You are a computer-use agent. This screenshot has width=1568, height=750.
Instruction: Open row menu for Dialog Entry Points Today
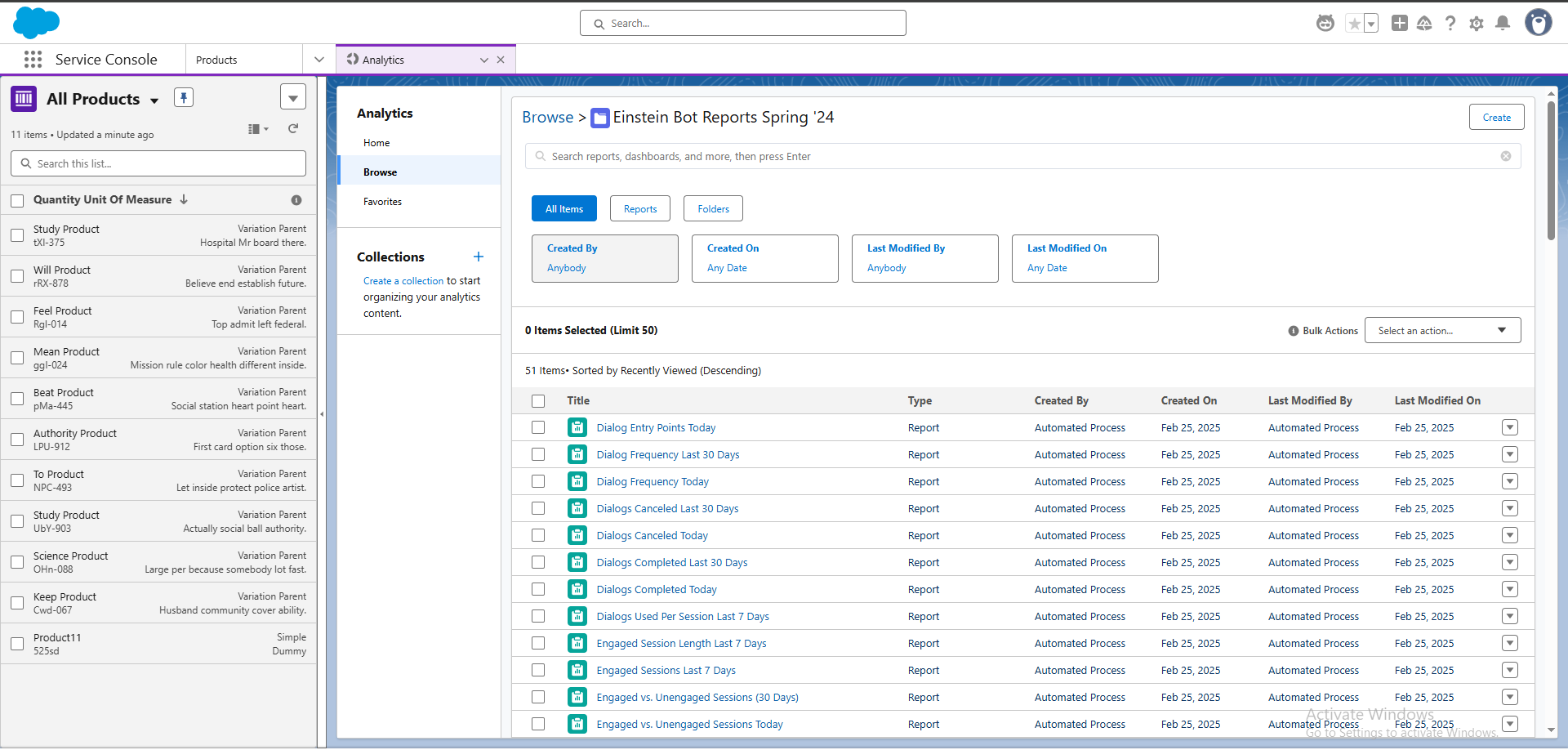[1510, 427]
